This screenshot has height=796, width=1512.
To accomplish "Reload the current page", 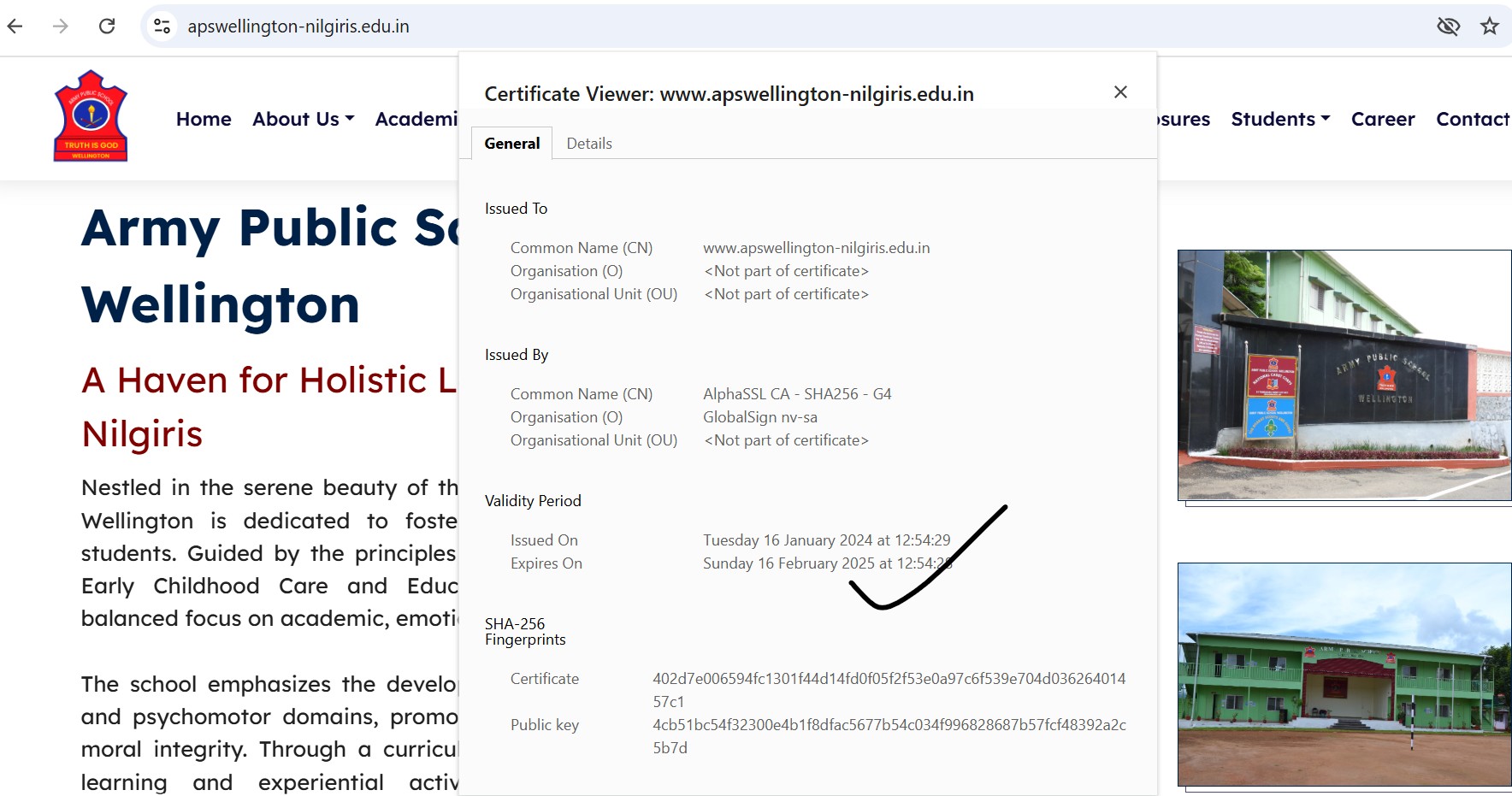I will tap(107, 27).
